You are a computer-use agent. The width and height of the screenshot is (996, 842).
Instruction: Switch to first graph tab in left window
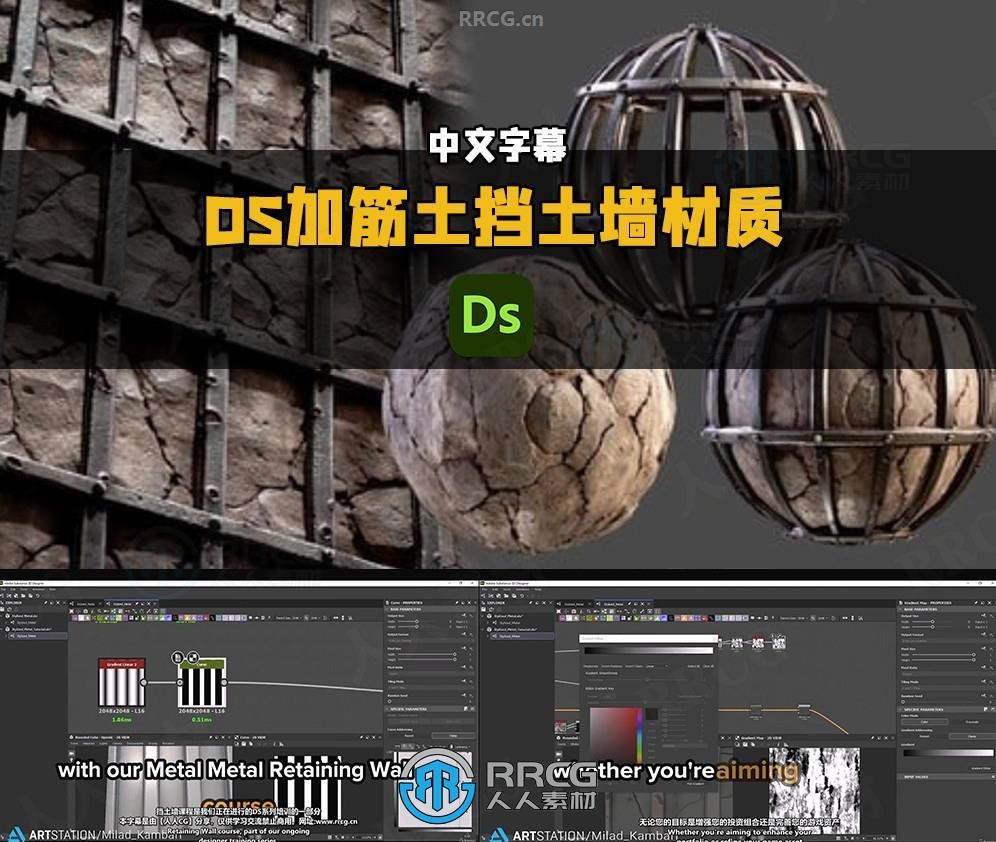[86, 603]
